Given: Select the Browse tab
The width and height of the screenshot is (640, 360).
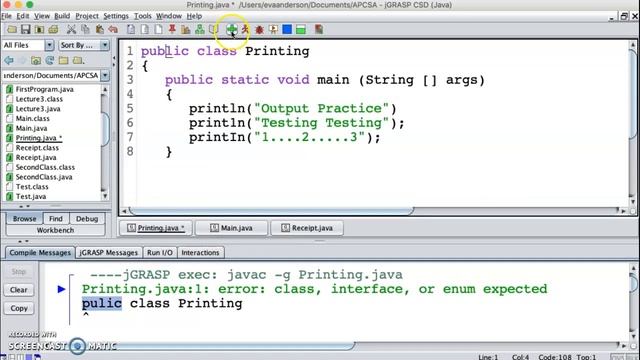Looking at the screenshot, I should 24,219.
